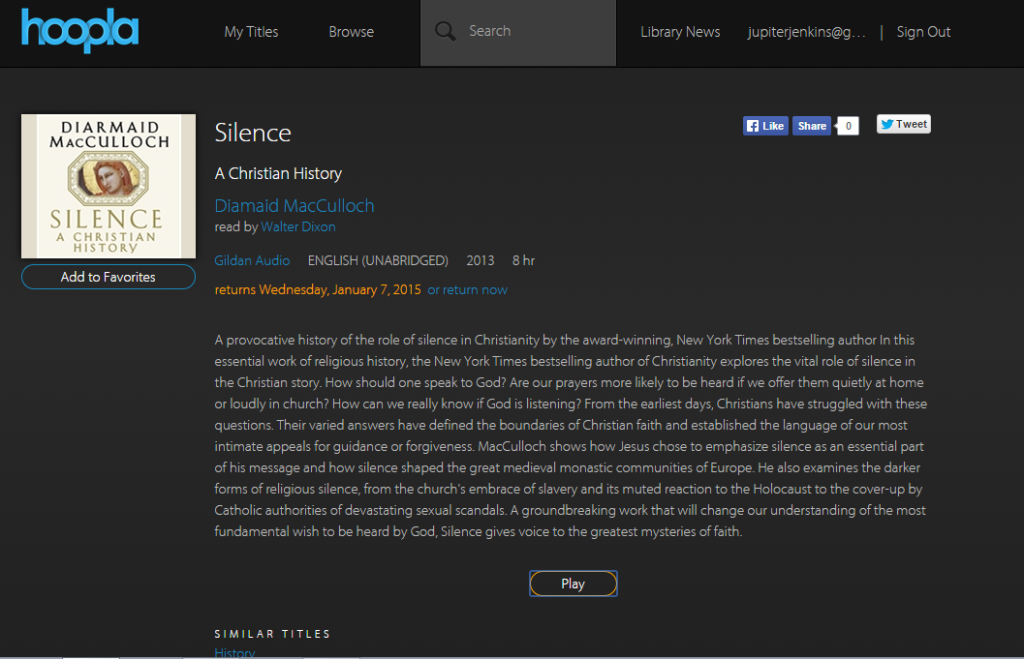This screenshot has height=659, width=1024.
Task: Open the Silence book cover image
Action: (108, 186)
